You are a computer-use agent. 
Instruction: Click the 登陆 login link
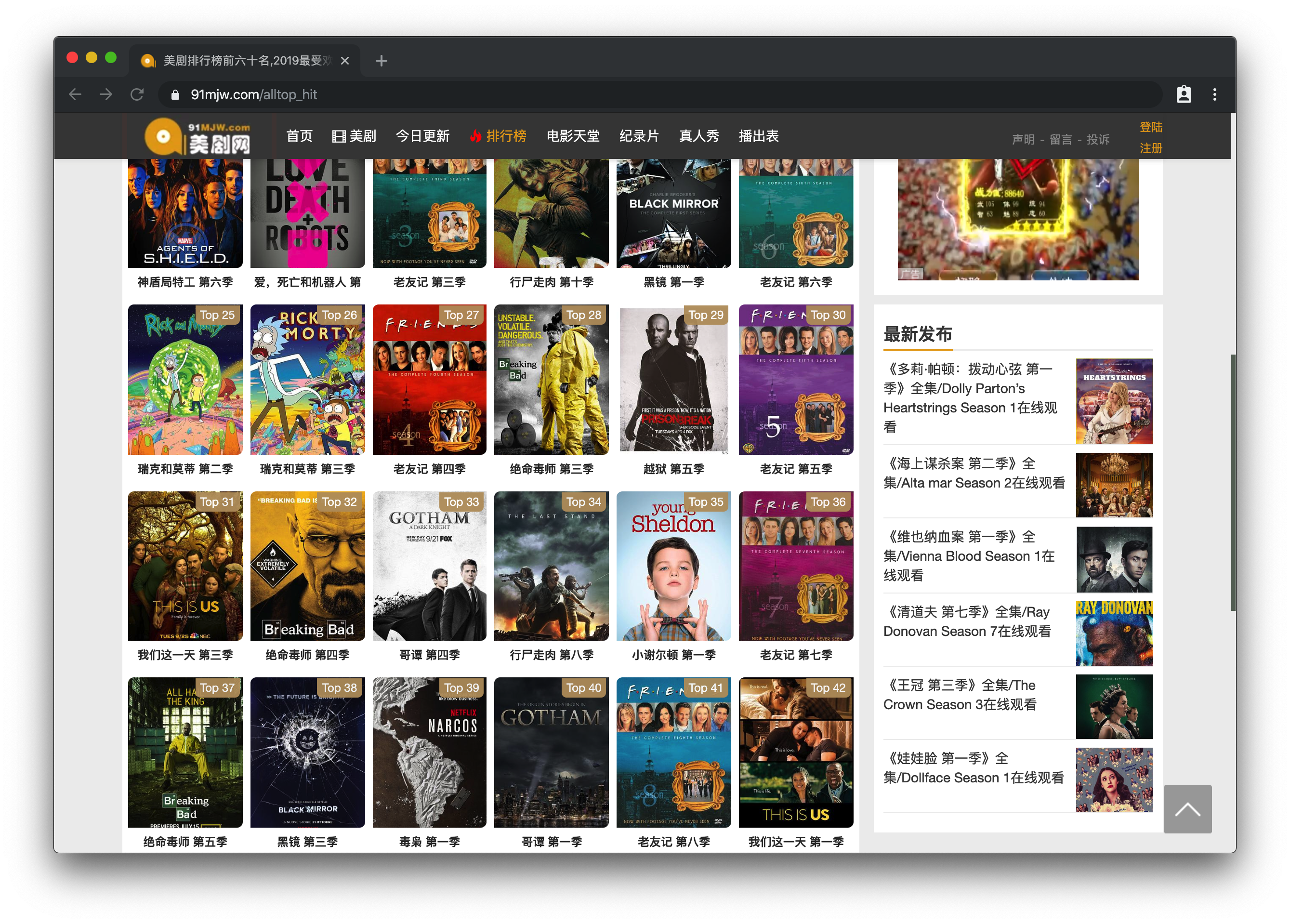(1150, 127)
